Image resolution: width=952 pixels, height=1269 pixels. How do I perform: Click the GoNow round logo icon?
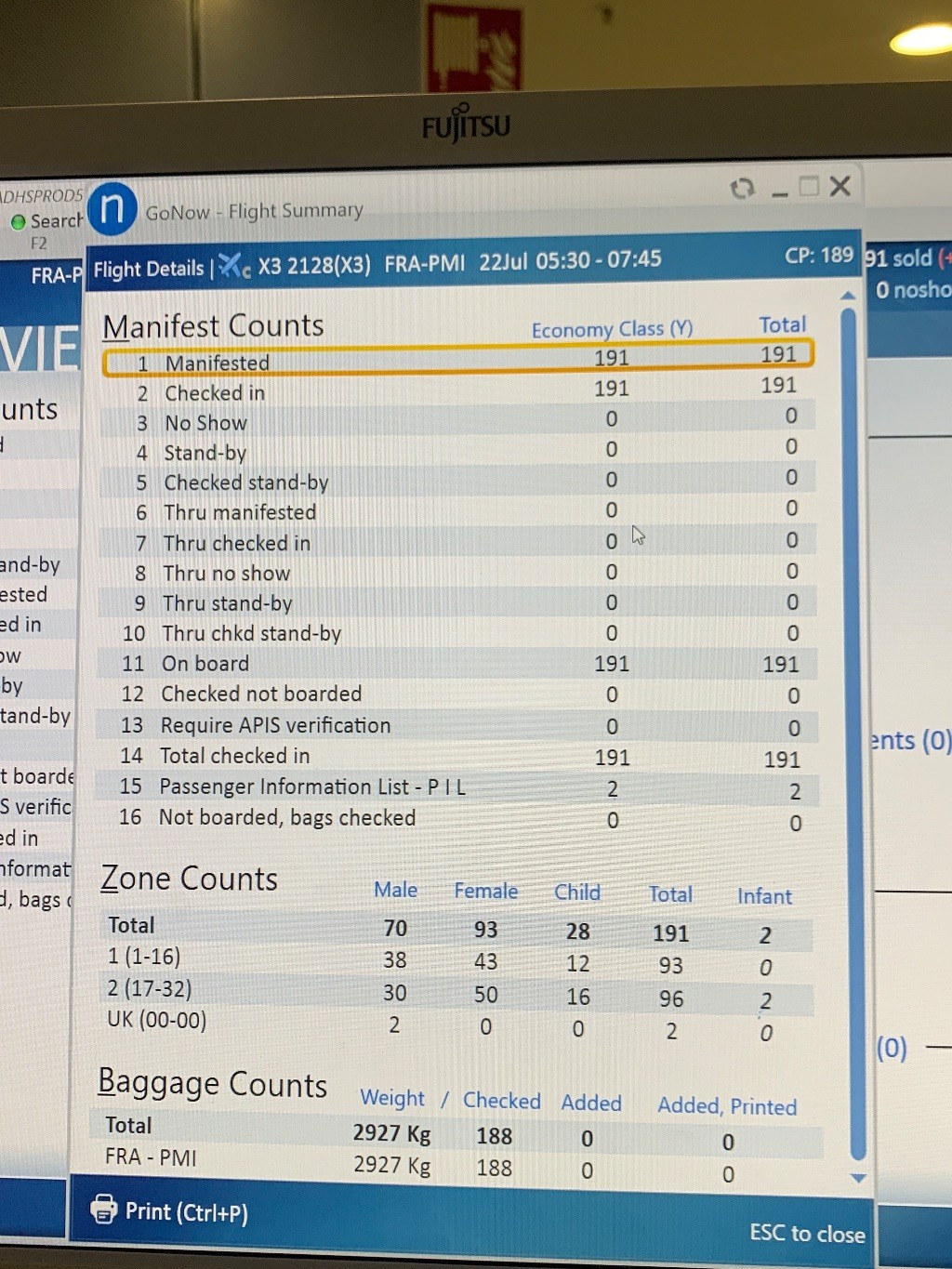pyautogui.click(x=112, y=208)
